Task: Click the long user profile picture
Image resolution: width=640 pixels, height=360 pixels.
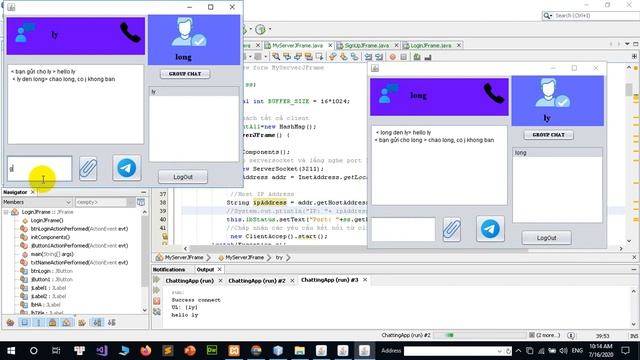Action: (189, 32)
